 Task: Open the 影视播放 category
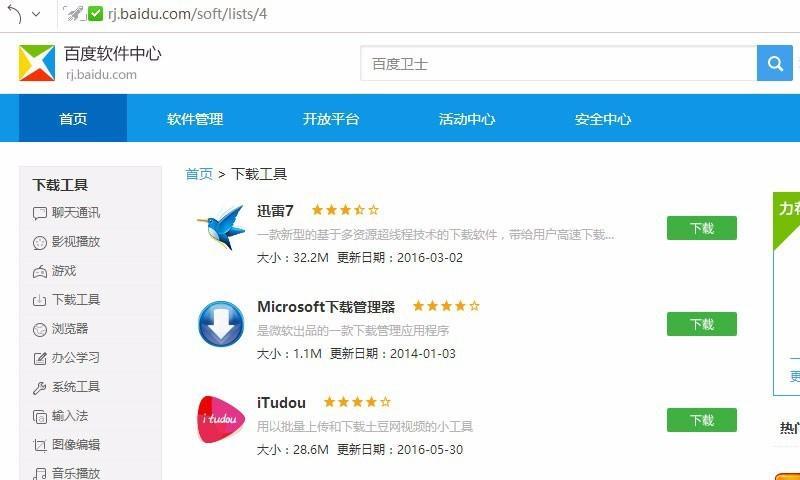[x=76, y=242]
